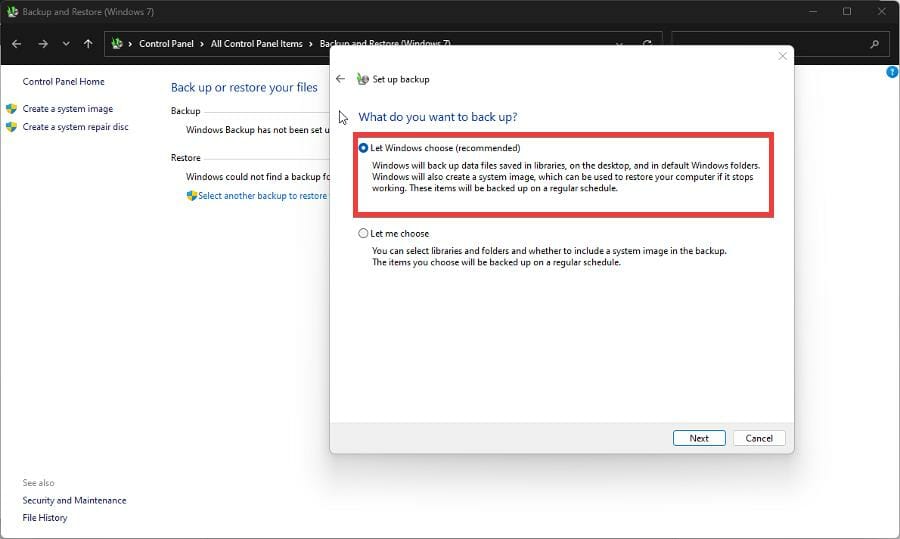Viewport: 900px width, 539px height.
Task: Click the 'See also' label
Action: click(38, 483)
